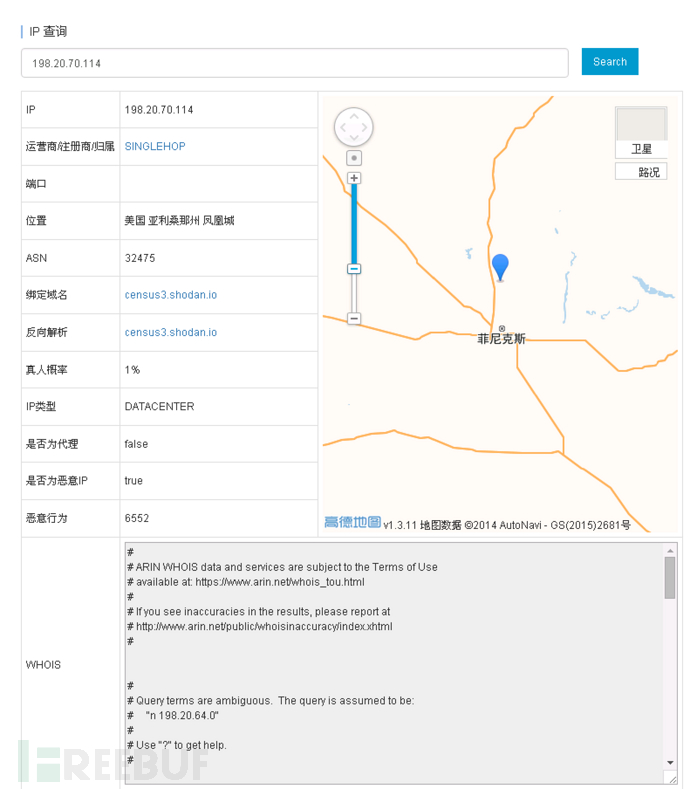Click the 是否为代理 value false
Viewport: 690px width, 789px height.
point(136,444)
